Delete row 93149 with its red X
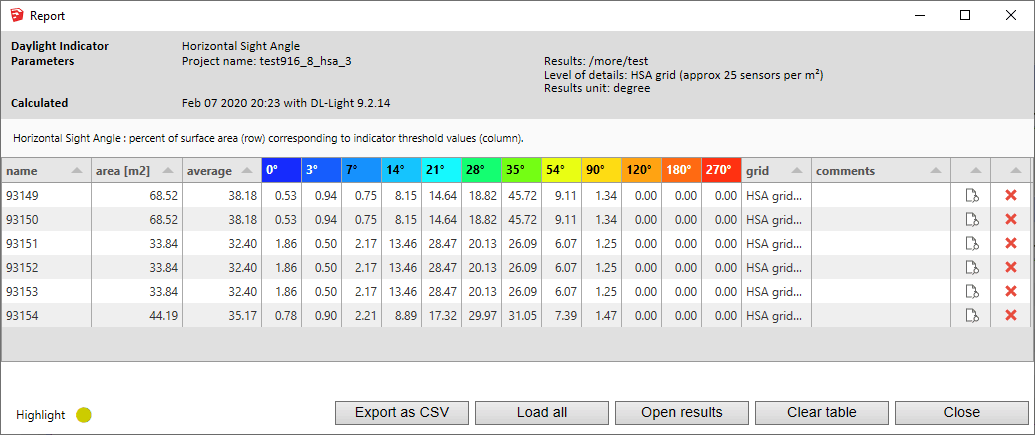The width and height of the screenshot is (1035, 435). click(x=1010, y=195)
